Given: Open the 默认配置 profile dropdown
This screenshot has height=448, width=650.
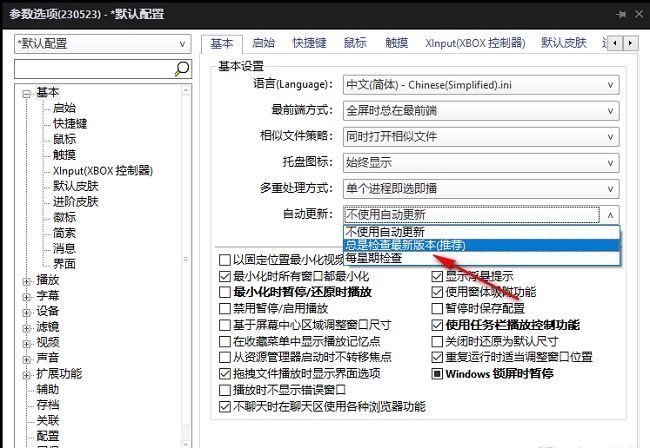Looking at the screenshot, I should (x=101, y=44).
